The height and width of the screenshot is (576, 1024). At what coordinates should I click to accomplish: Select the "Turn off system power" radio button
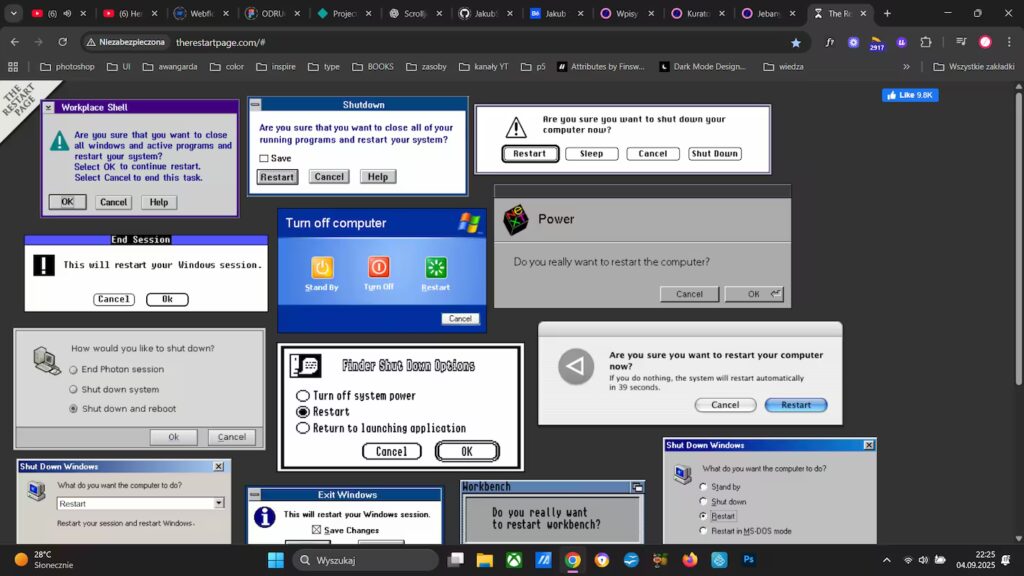tap(303, 396)
